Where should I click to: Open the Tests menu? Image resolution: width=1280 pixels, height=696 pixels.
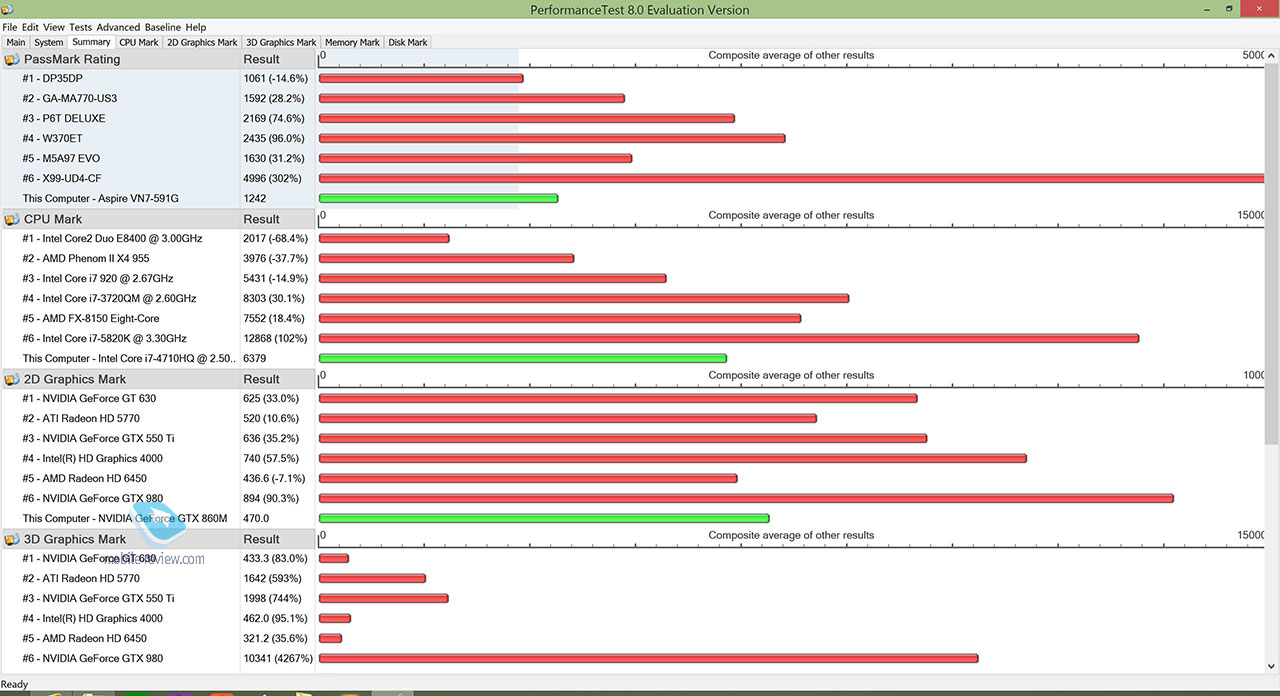tap(80, 27)
